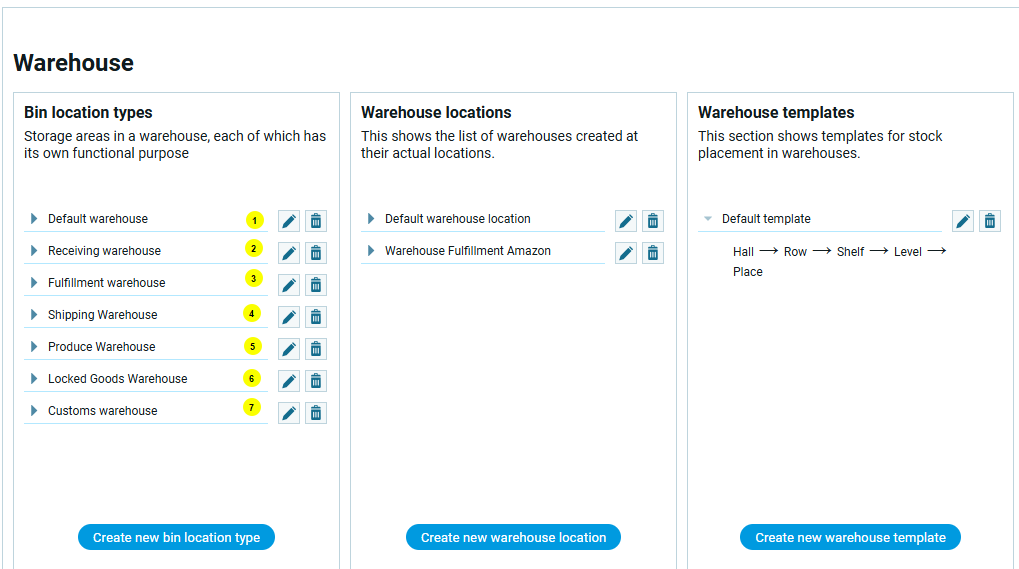This screenshot has width=1019, height=569.
Task: Edit the Customs warehouse bin type
Action: point(289,413)
